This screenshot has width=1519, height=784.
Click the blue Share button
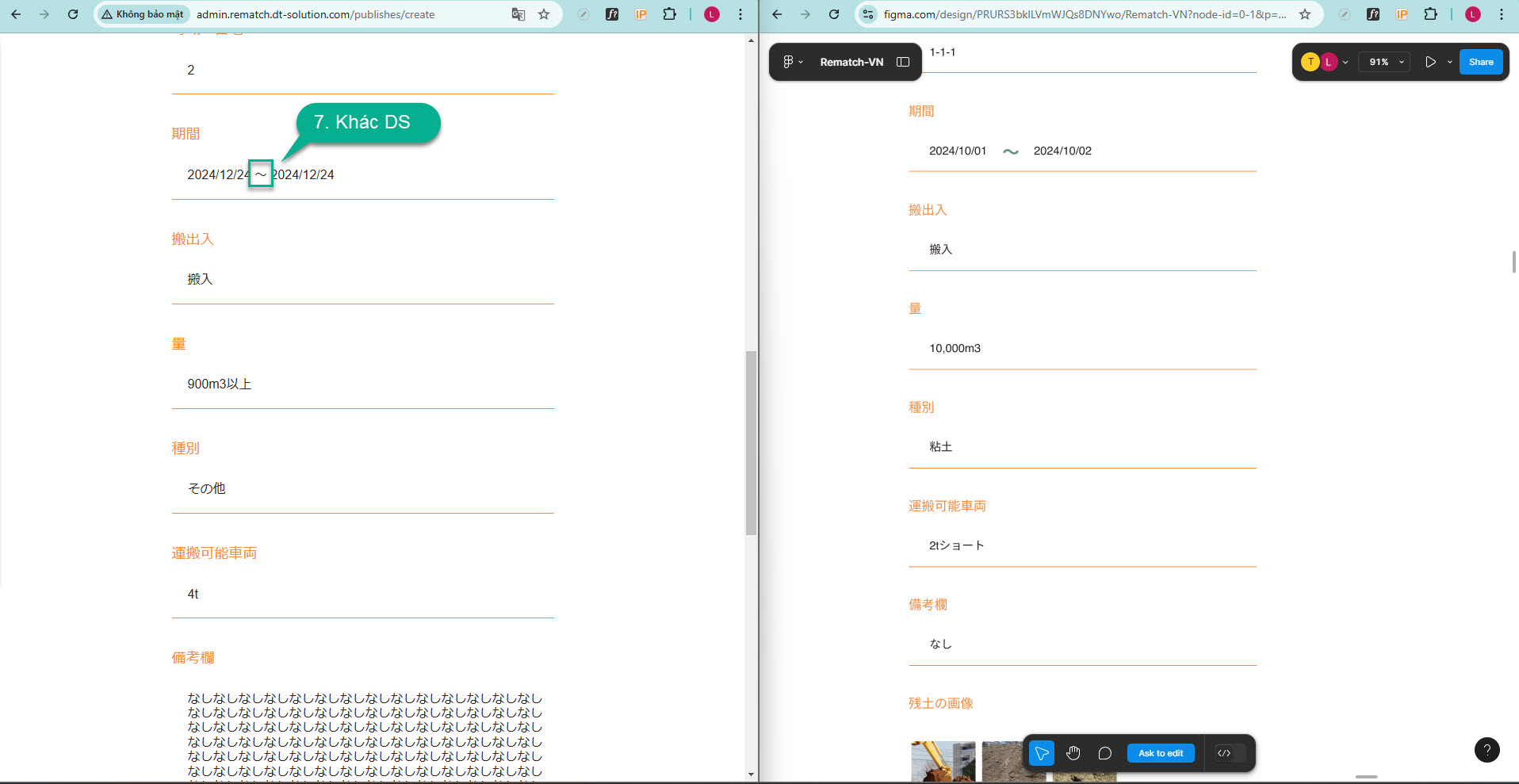click(x=1480, y=62)
